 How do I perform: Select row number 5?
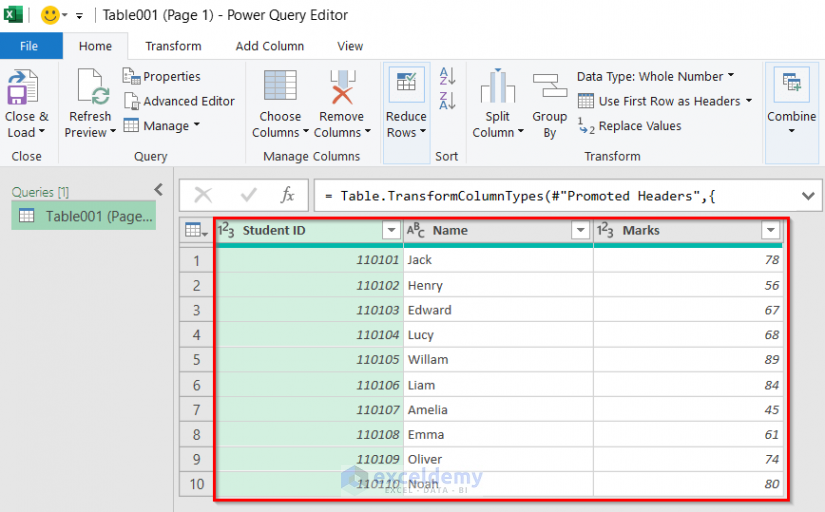click(x=196, y=360)
